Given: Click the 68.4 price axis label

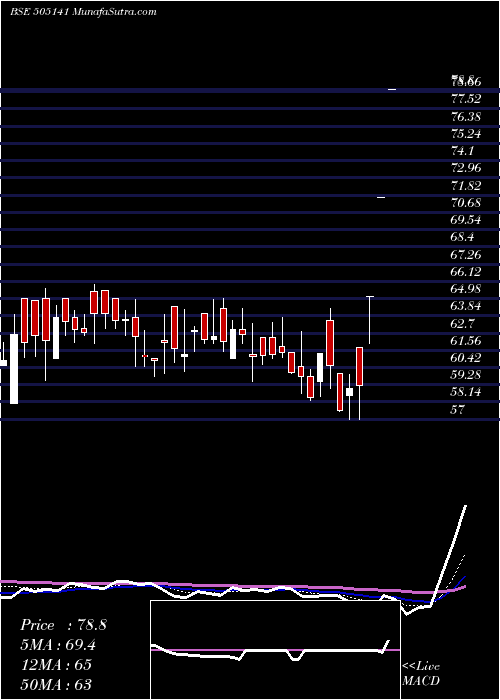Looking at the screenshot, I should (x=463, y=237).
